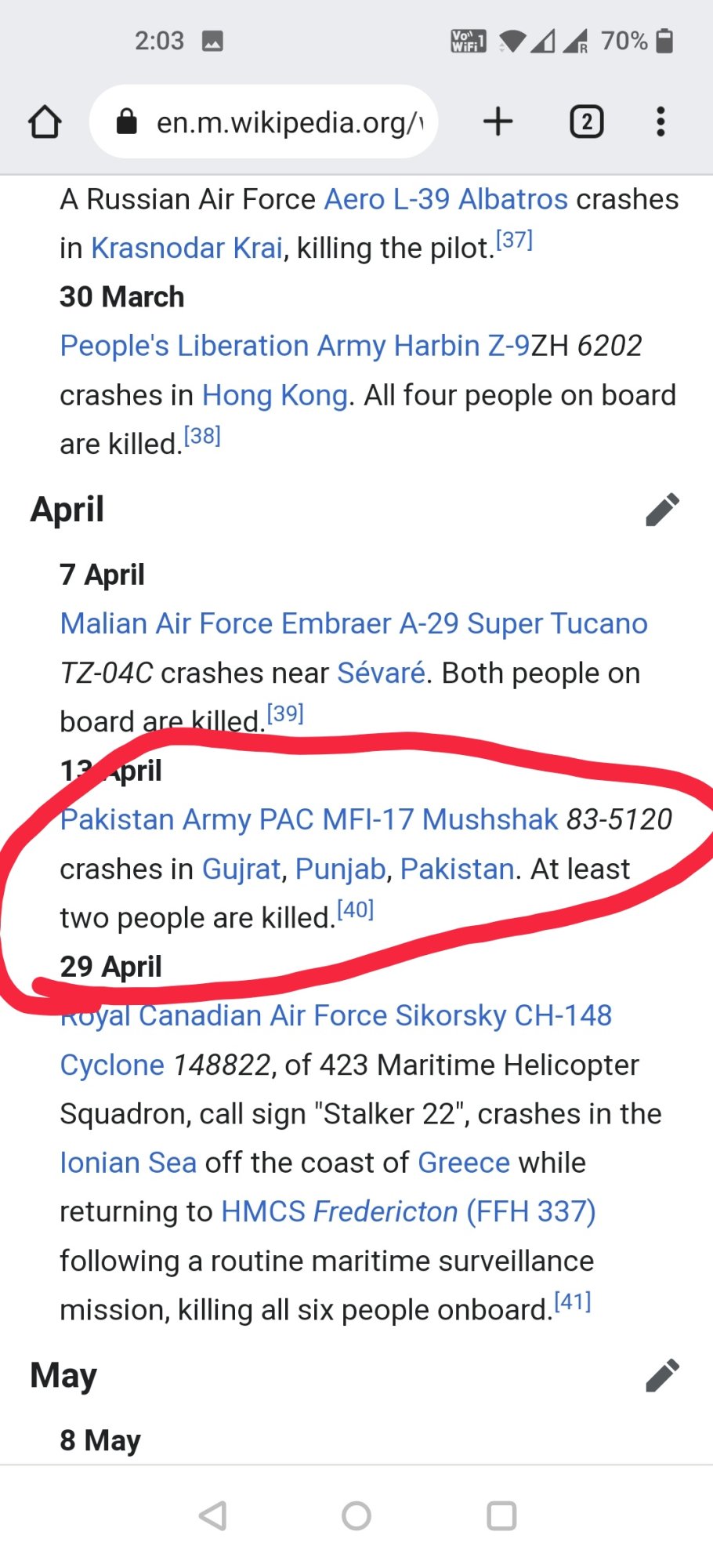Image resolution: width=713 pixels, height=1568 pixels.
Task: Edit the April section with pencil icon
Action: click(x=662, y=510)
